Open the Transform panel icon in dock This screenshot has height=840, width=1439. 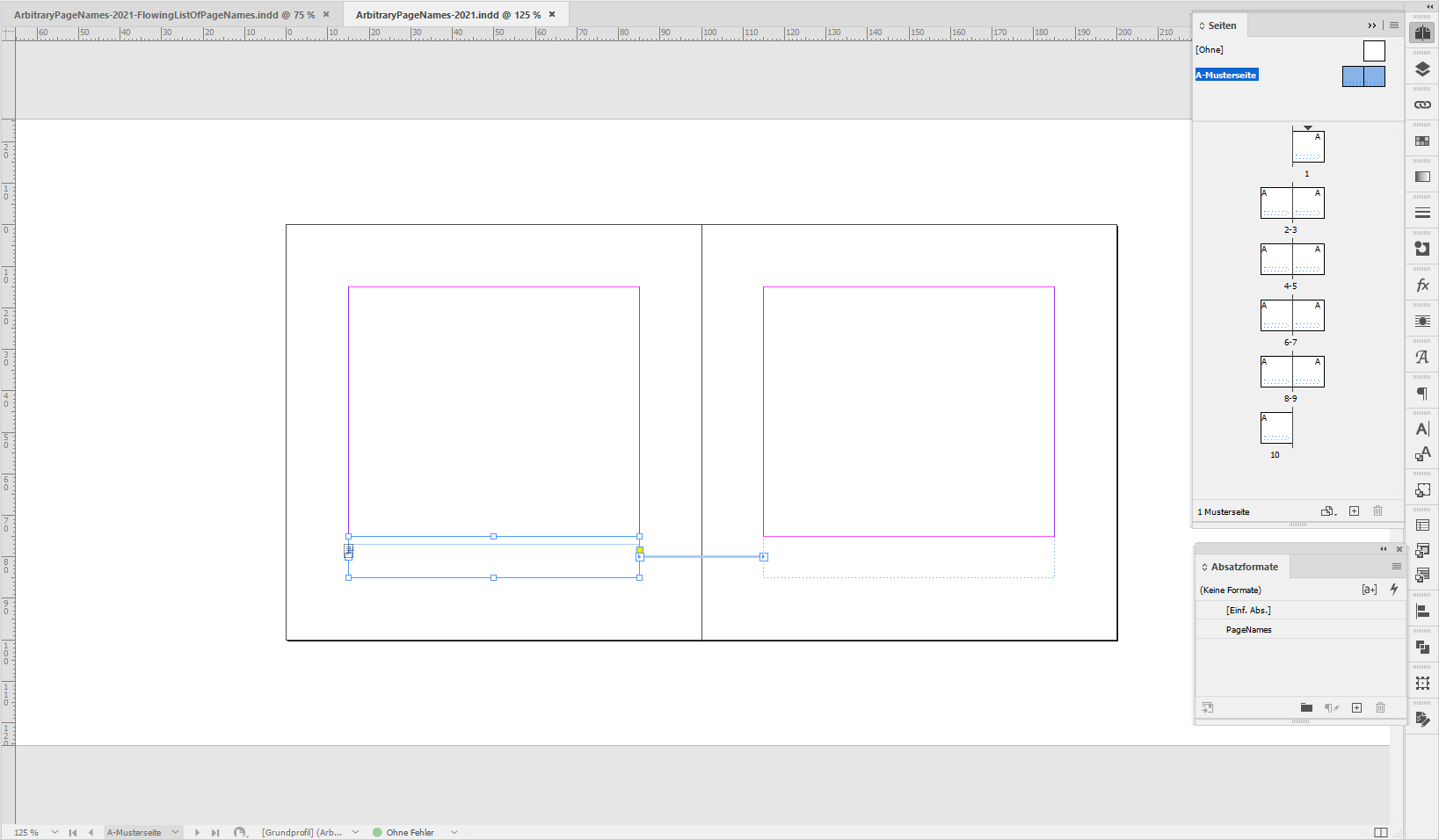1422,683
